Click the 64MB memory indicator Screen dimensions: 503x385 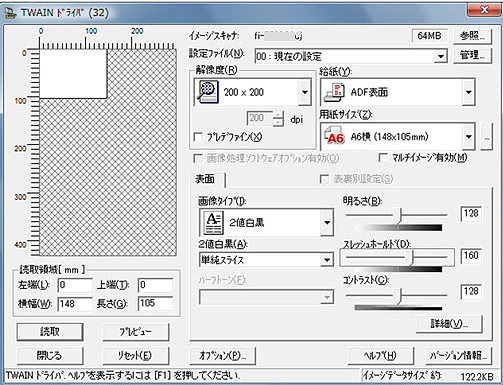click(429, 36)
